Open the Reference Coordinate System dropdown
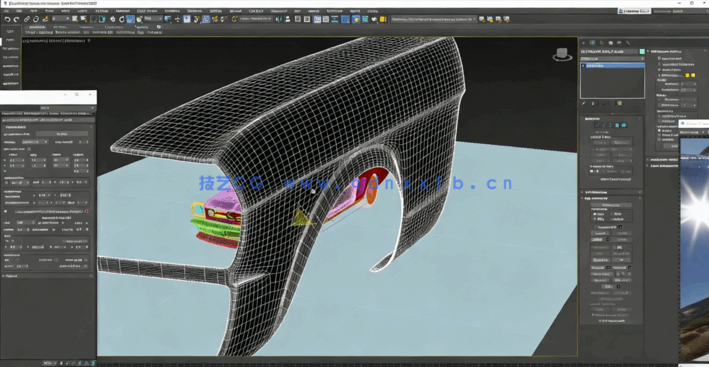 point(153,19)
